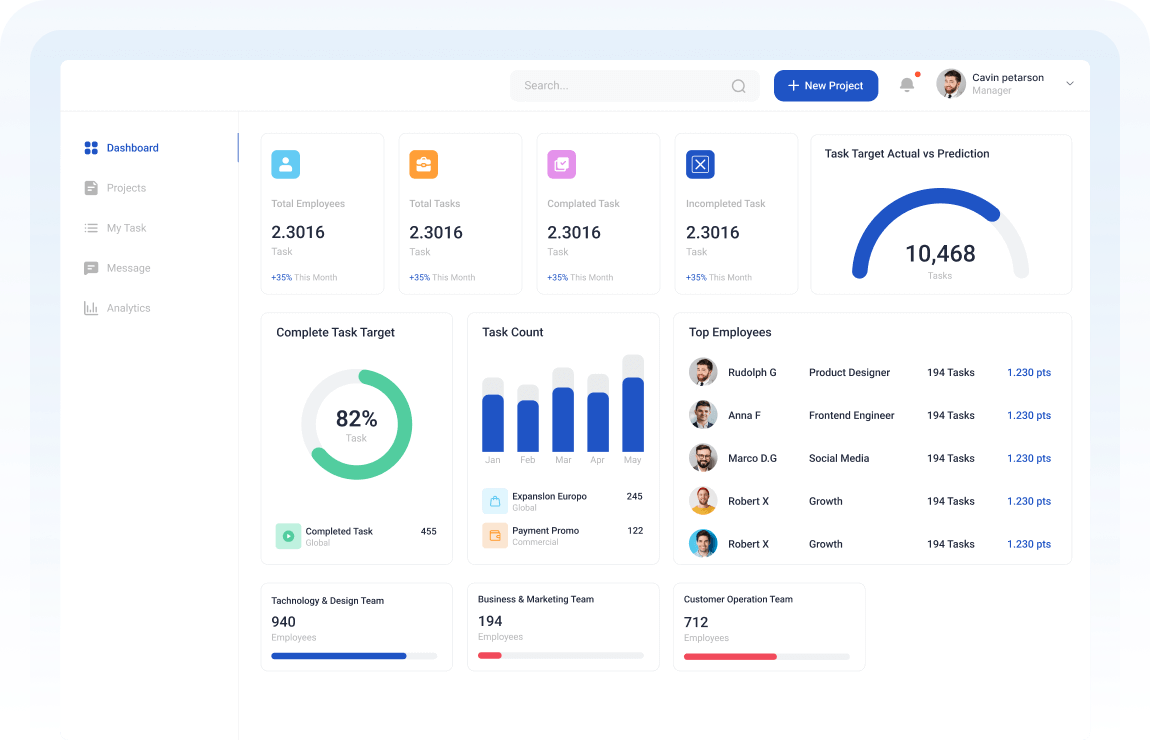Click the search magnifier icon
The image size is (1150, 740).
coord(738,86)
